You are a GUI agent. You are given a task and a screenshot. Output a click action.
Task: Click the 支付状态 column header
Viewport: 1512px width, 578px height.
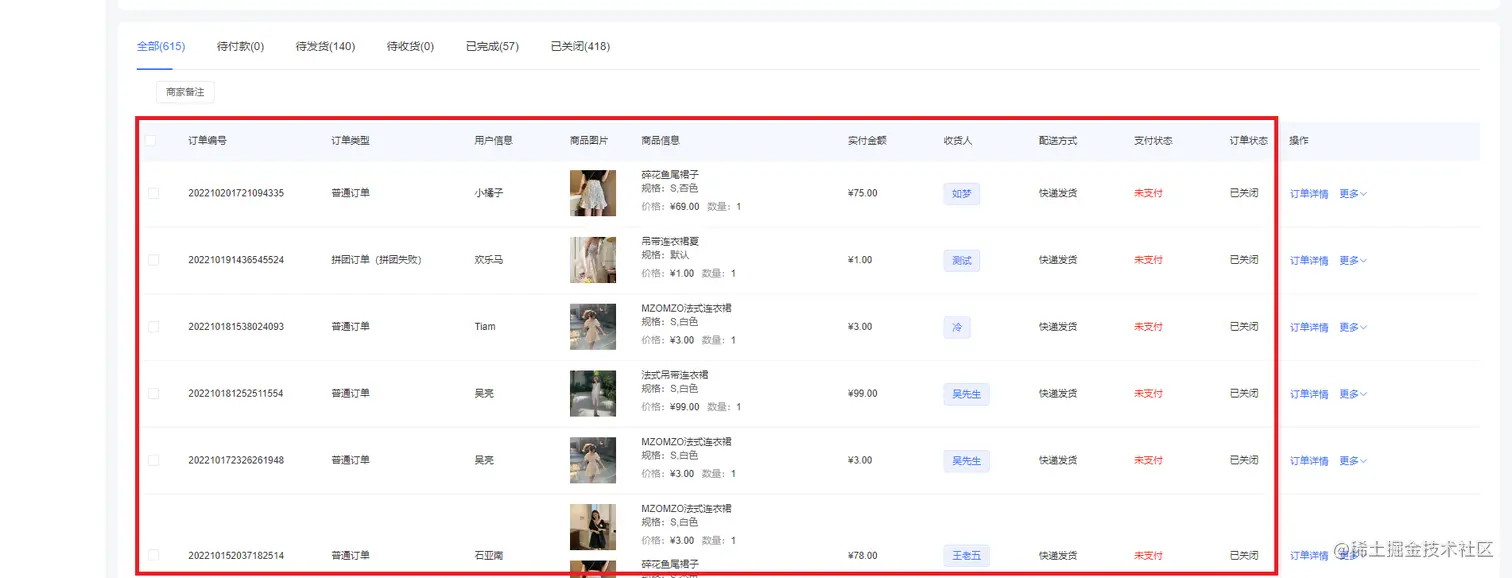pos(1153,141)
